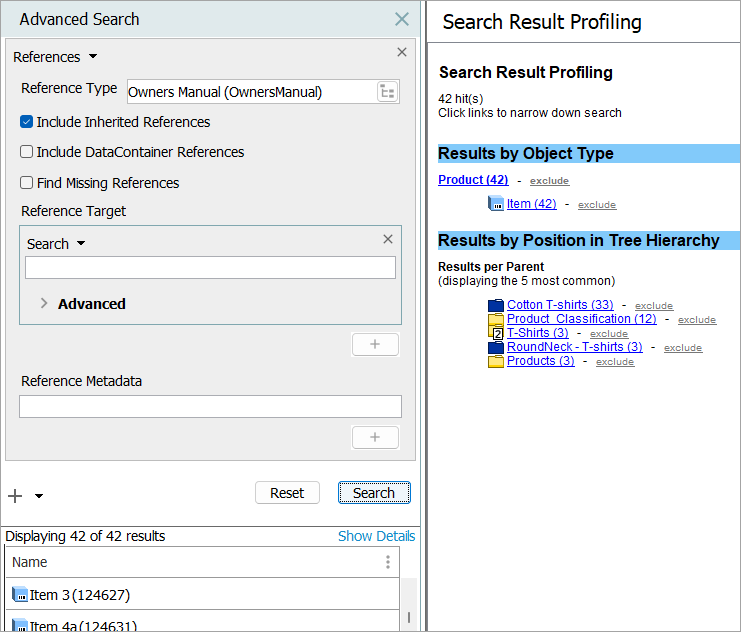Add a new search criterion with plus icon
The height and width of the screenshot is (632, 741).
pyautogui.click(x=15, y=496)
